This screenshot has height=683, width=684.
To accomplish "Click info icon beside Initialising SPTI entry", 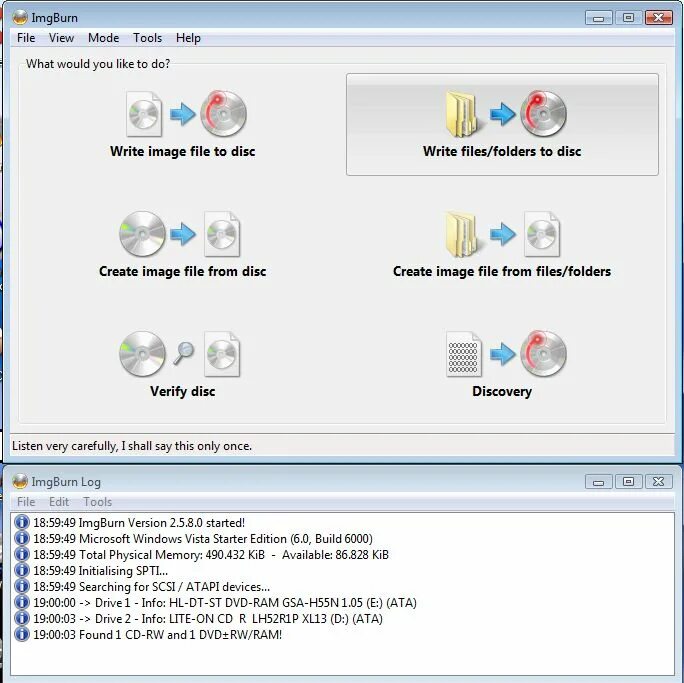I will (21, 570).
